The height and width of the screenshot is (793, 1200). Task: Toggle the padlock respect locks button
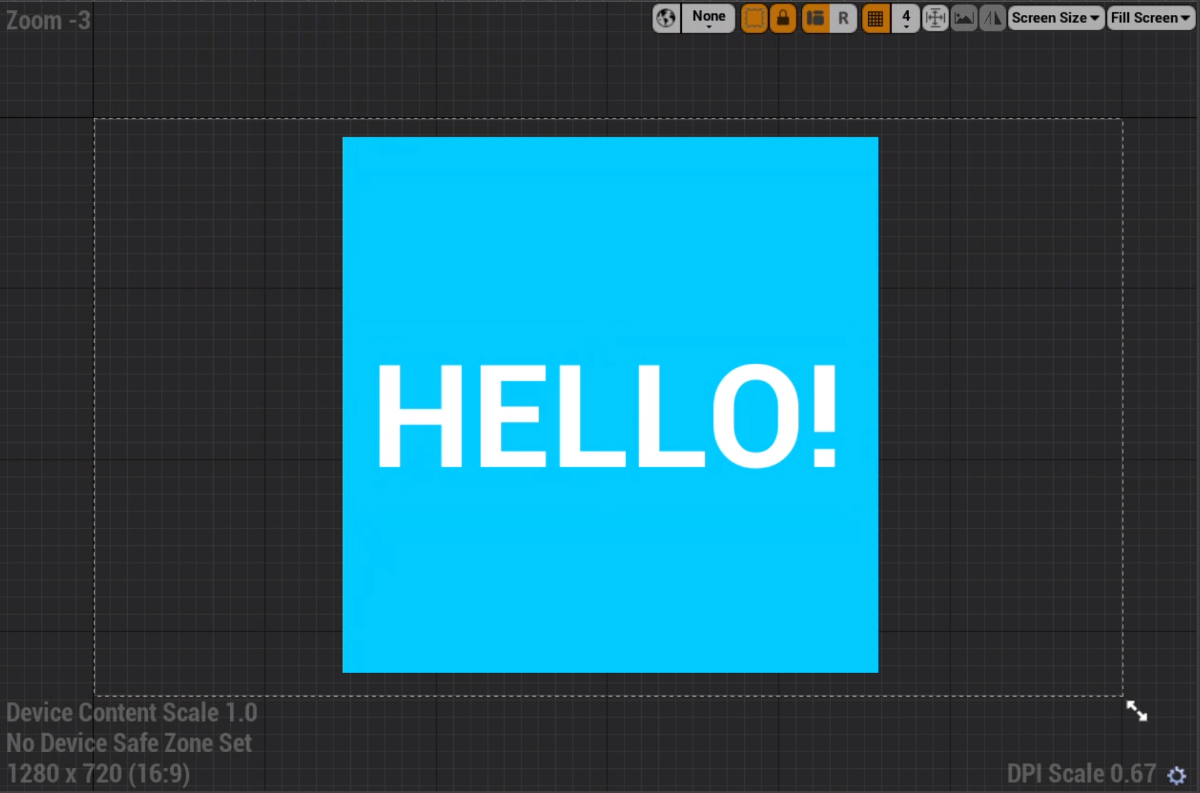coord(783,18)
